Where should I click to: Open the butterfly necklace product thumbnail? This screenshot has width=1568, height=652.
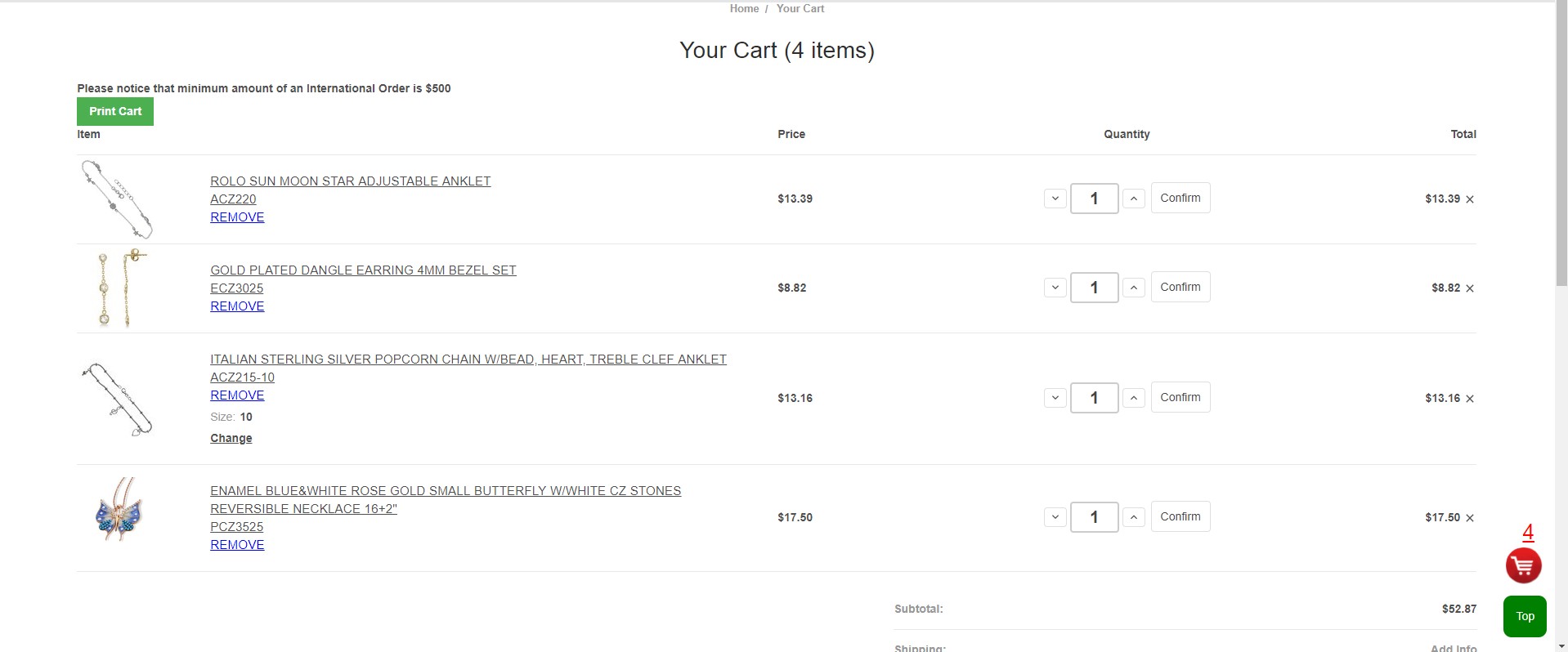point(119,509)
